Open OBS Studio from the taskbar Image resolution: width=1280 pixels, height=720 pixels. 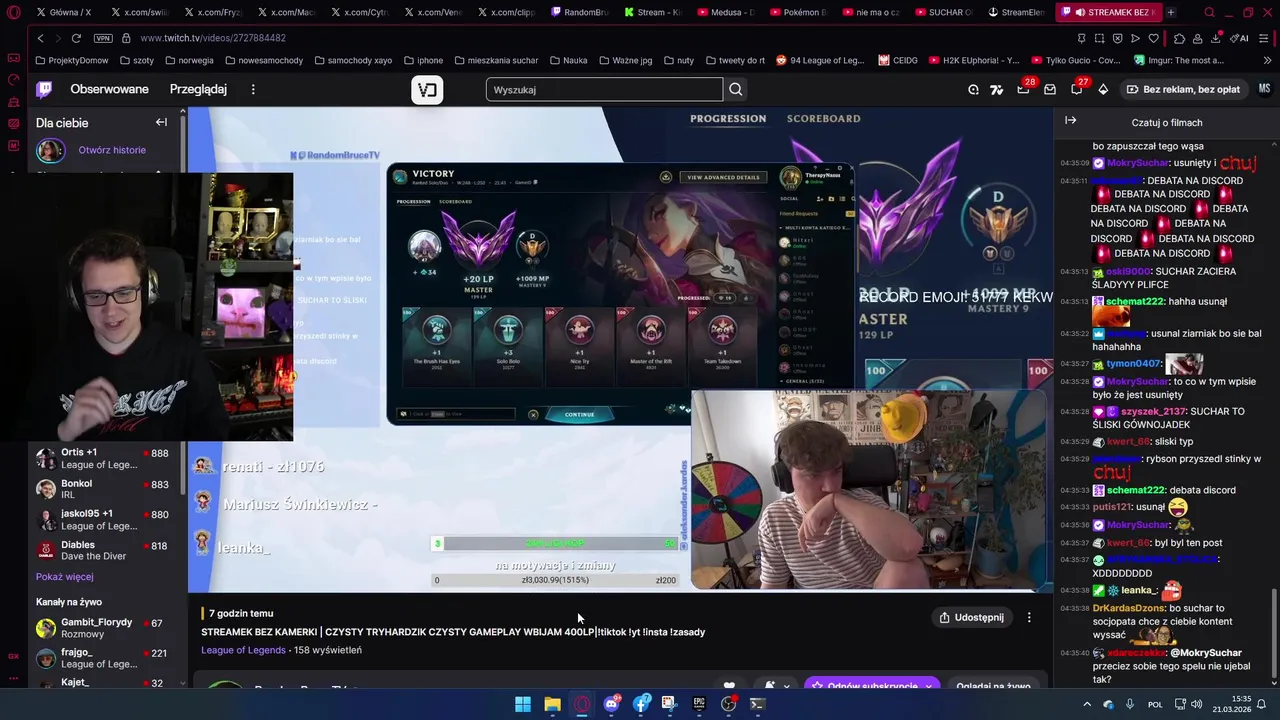tap(728, 704)
